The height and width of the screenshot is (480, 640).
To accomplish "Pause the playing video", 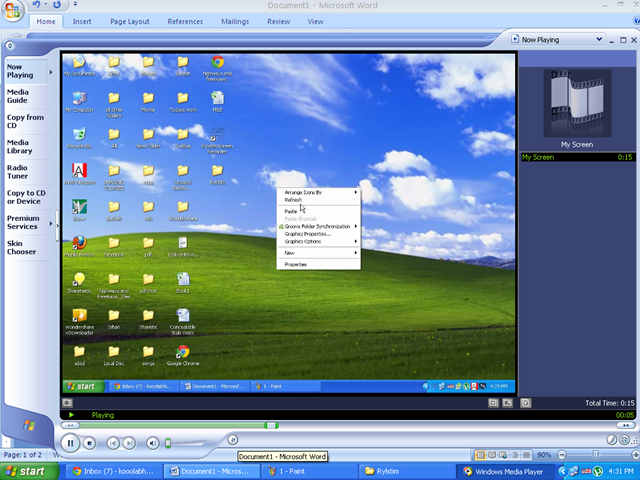I will (x=69, y=442).
